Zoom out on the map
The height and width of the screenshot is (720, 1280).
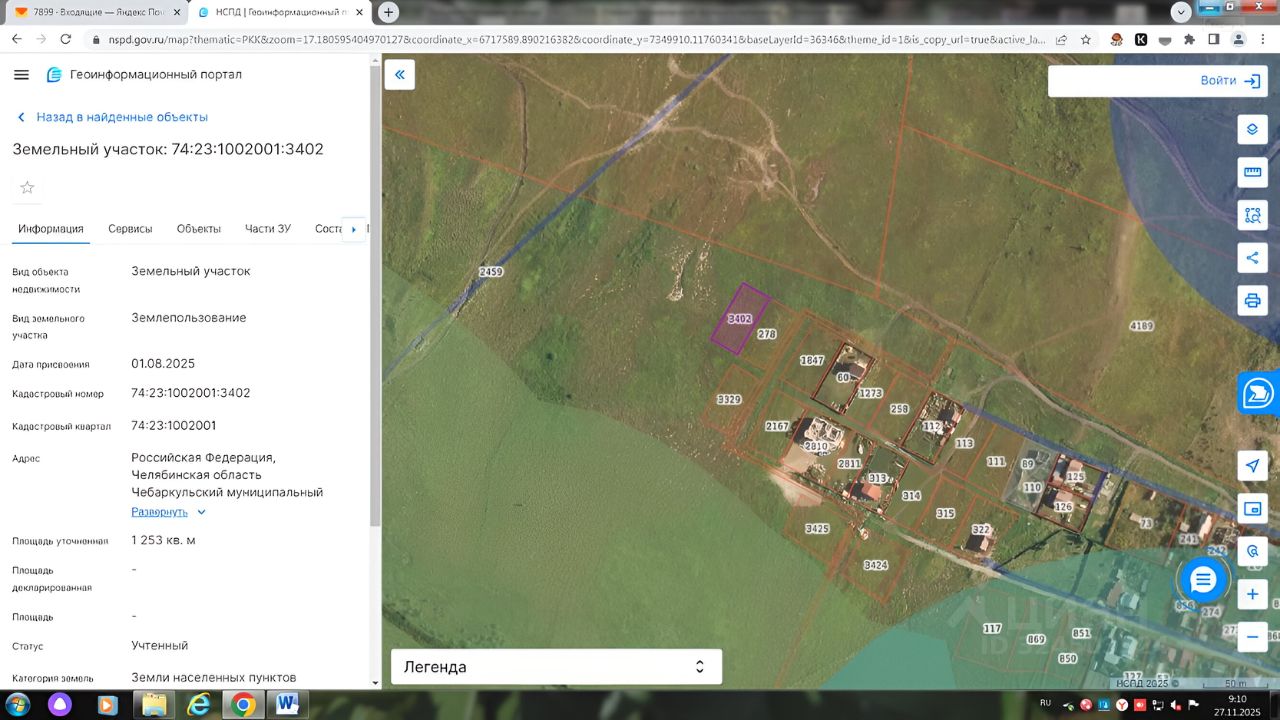[x=1252, y=636]
